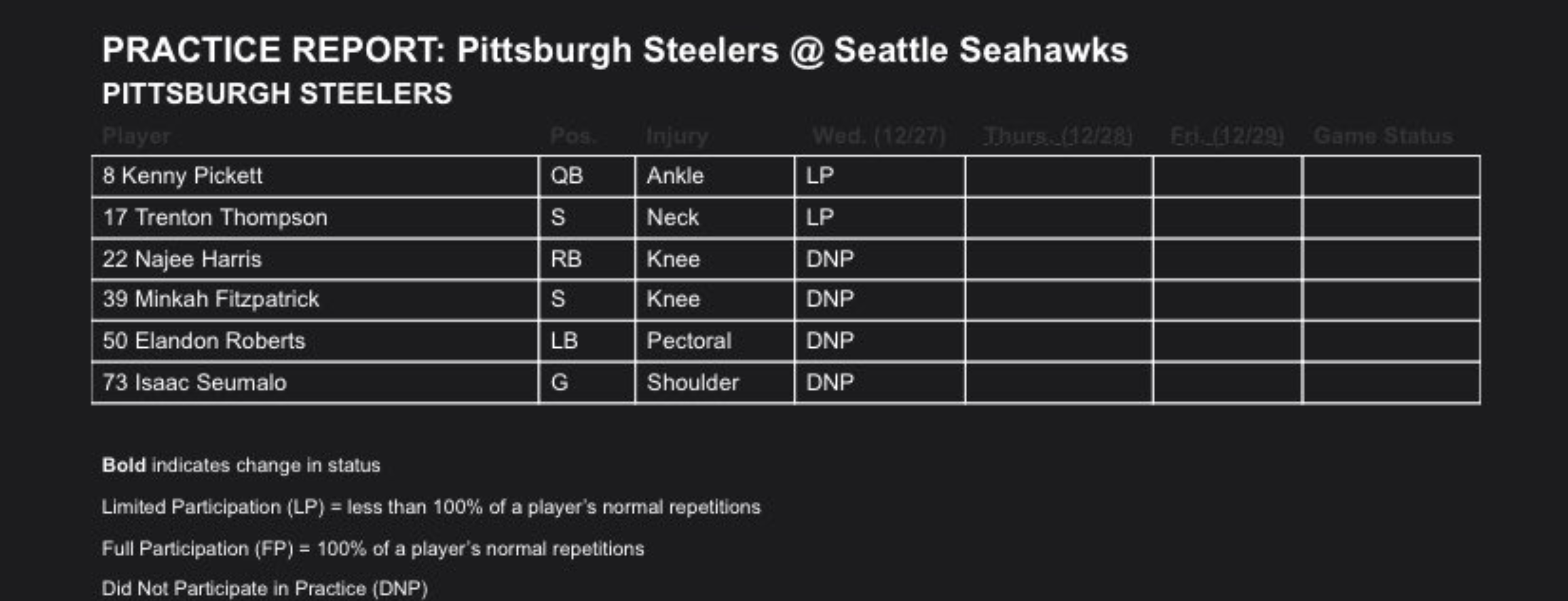1568x601 pixels.
Task: Click the Elandon Roberts name cell
Action: [204, 341]
